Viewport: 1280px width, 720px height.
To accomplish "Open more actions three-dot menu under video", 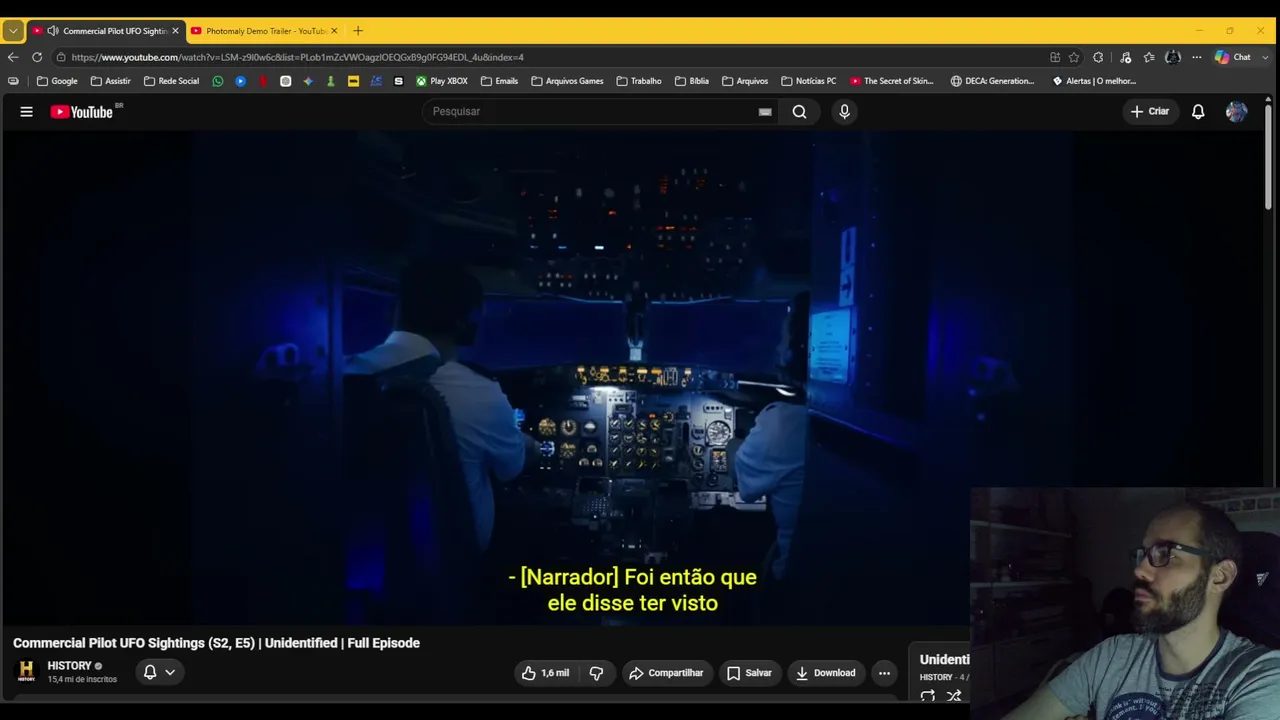I will point(884,673).
